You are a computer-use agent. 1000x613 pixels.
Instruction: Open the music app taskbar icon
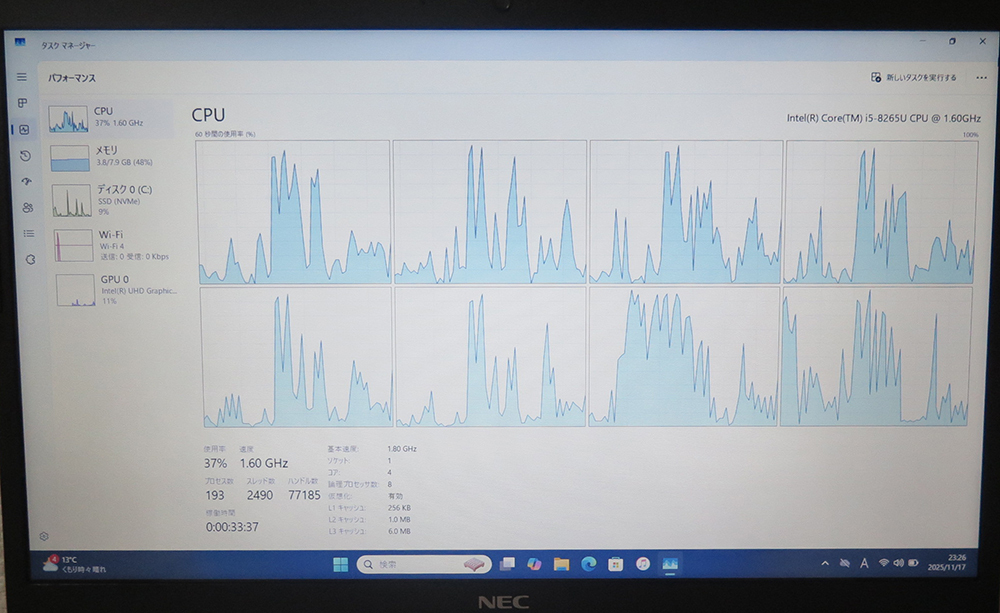[x=643, y=564]
